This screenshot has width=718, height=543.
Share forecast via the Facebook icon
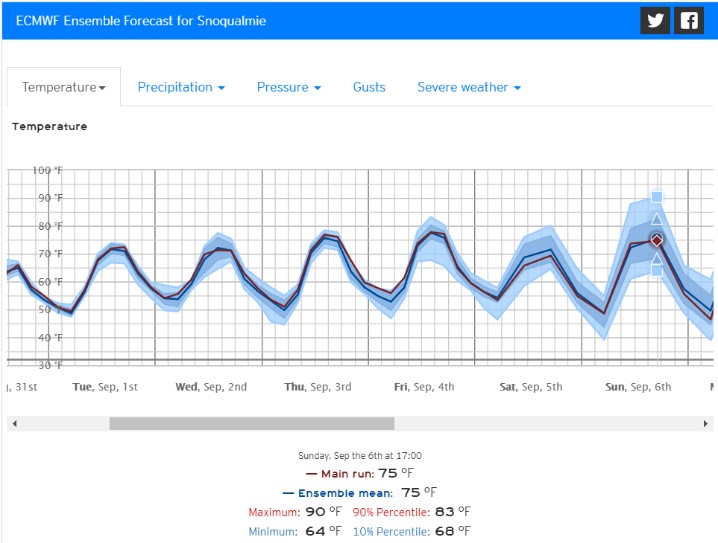(689, 21)
